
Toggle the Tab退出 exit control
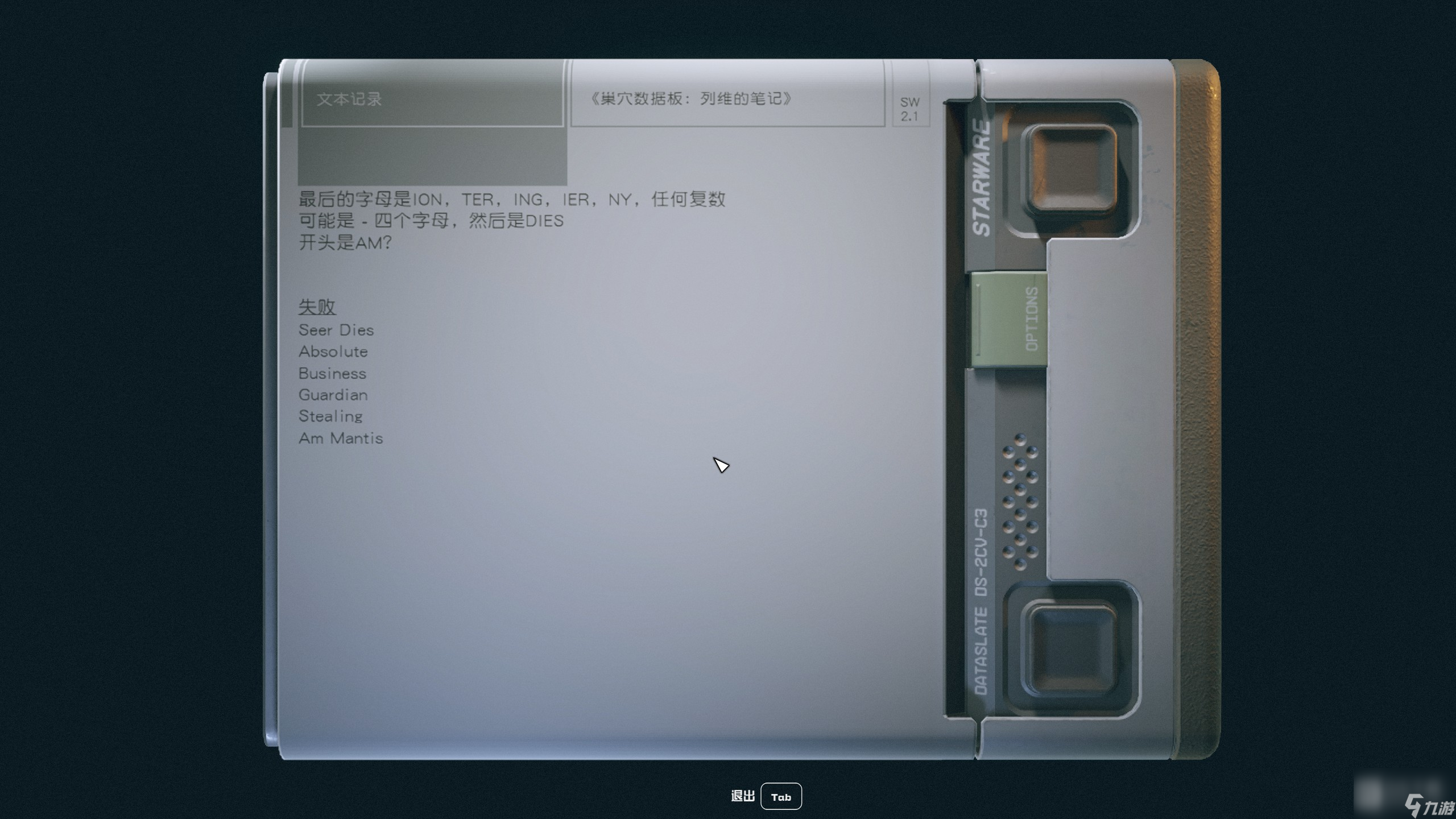click(x=782, y=796)
